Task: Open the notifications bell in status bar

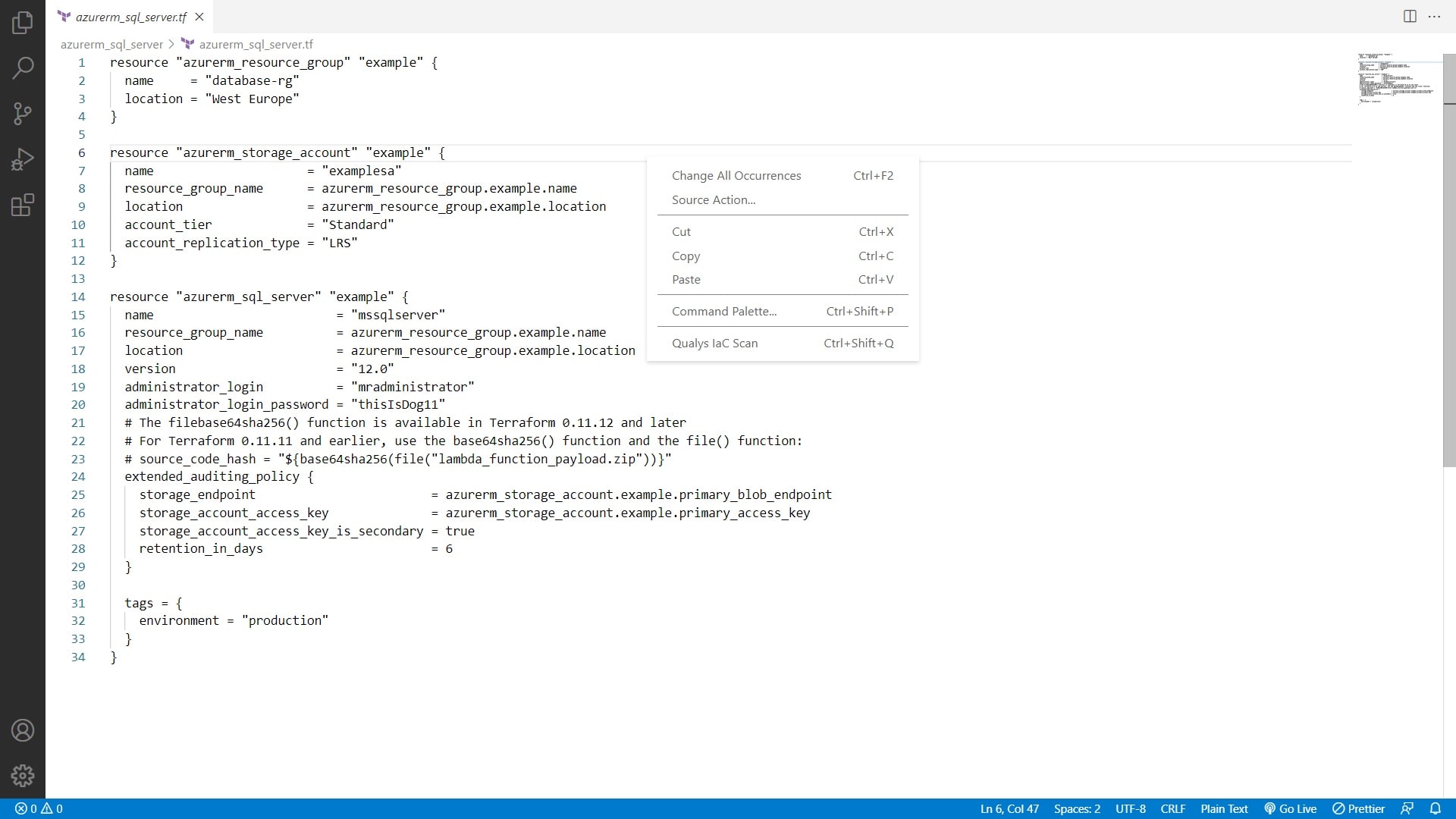Action: [1435, 808]
